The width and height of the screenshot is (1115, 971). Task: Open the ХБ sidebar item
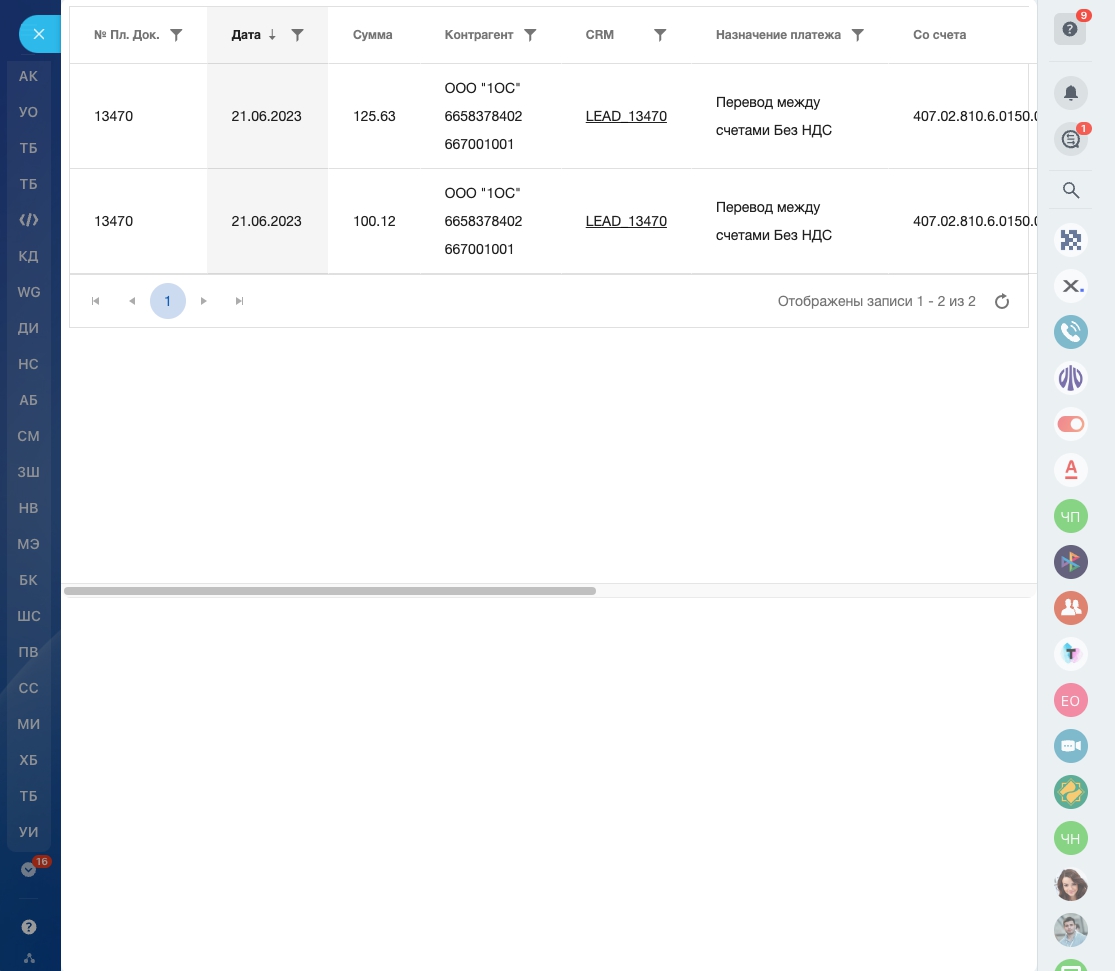pos(28,760)
